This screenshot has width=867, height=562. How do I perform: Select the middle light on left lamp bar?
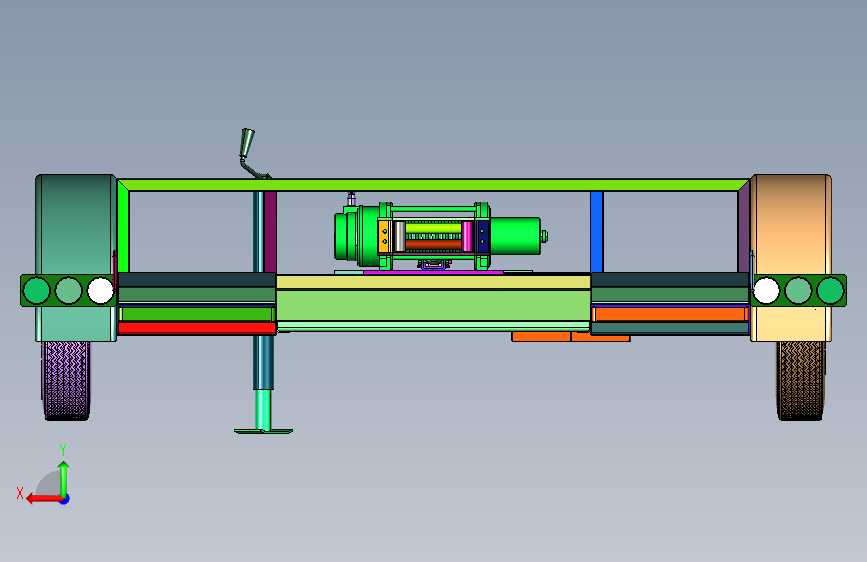(x=69, y=290)
